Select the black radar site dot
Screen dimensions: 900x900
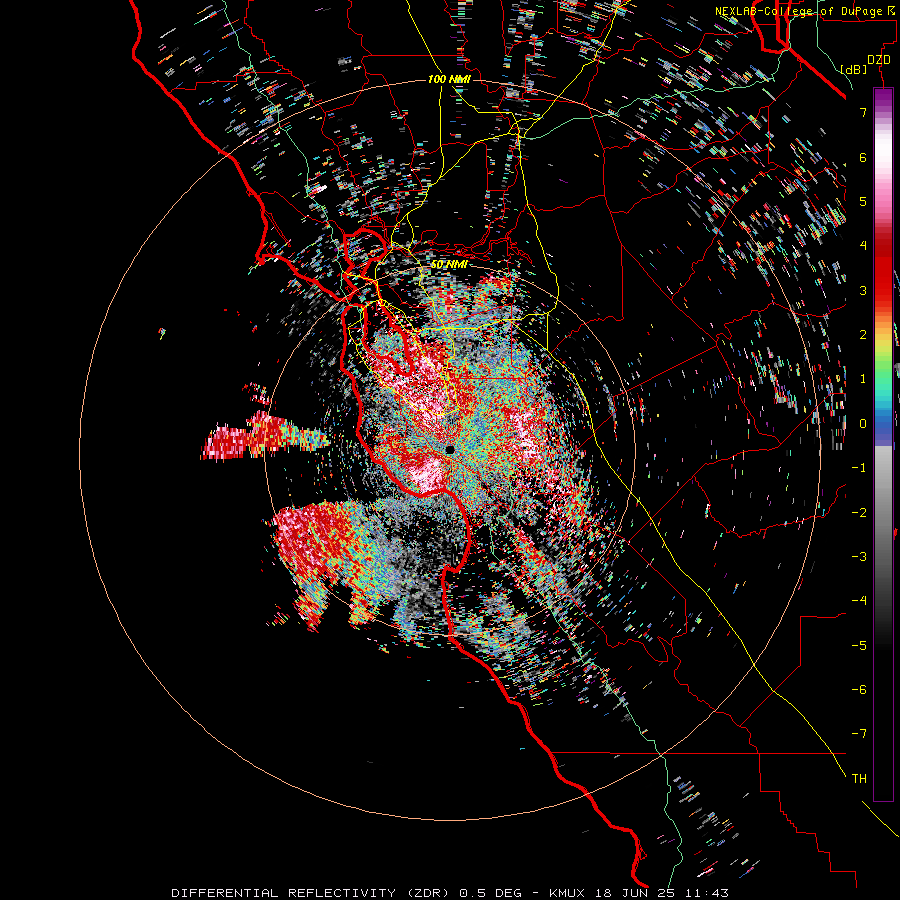450,449
